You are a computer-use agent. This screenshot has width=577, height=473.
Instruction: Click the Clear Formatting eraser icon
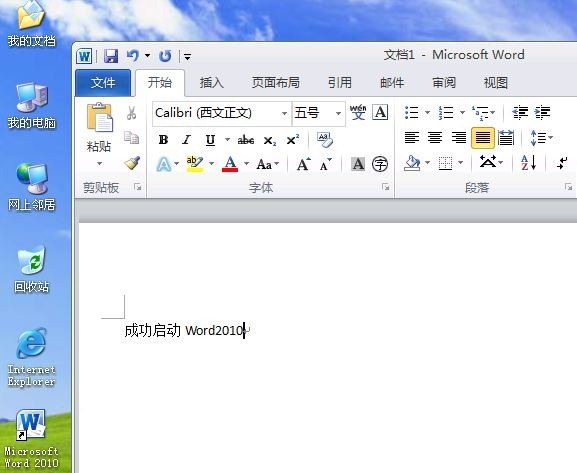325,140
